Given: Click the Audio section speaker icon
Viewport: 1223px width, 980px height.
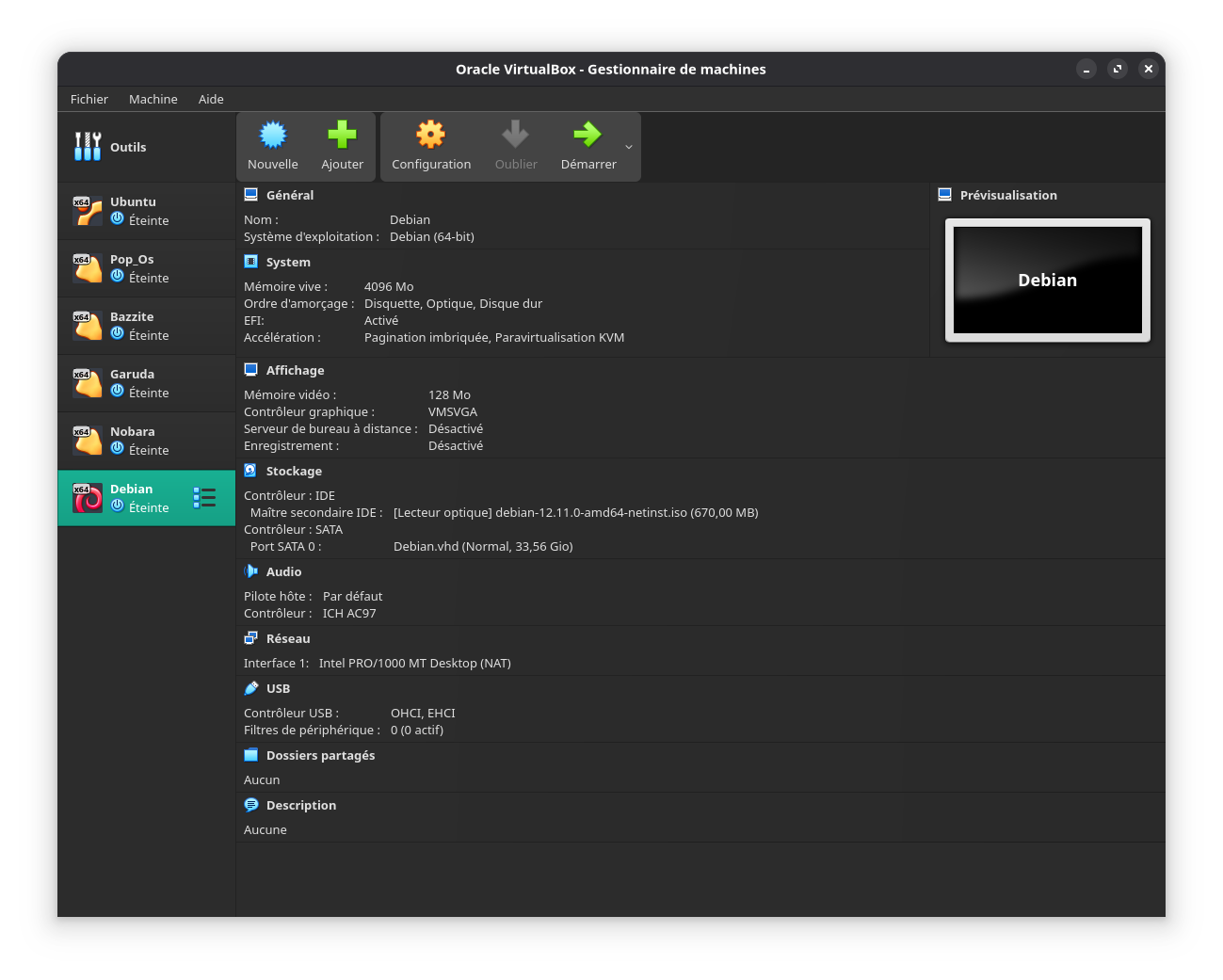Looking at the screenshot, I should (250, 571).
